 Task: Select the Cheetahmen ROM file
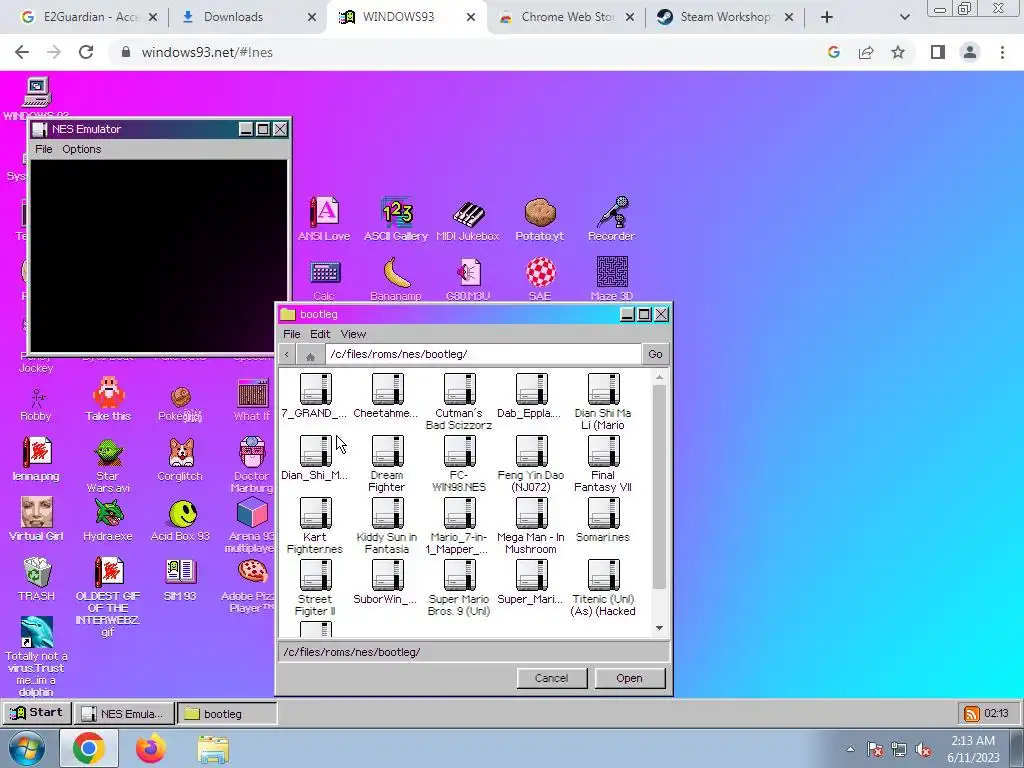[387, 396]
